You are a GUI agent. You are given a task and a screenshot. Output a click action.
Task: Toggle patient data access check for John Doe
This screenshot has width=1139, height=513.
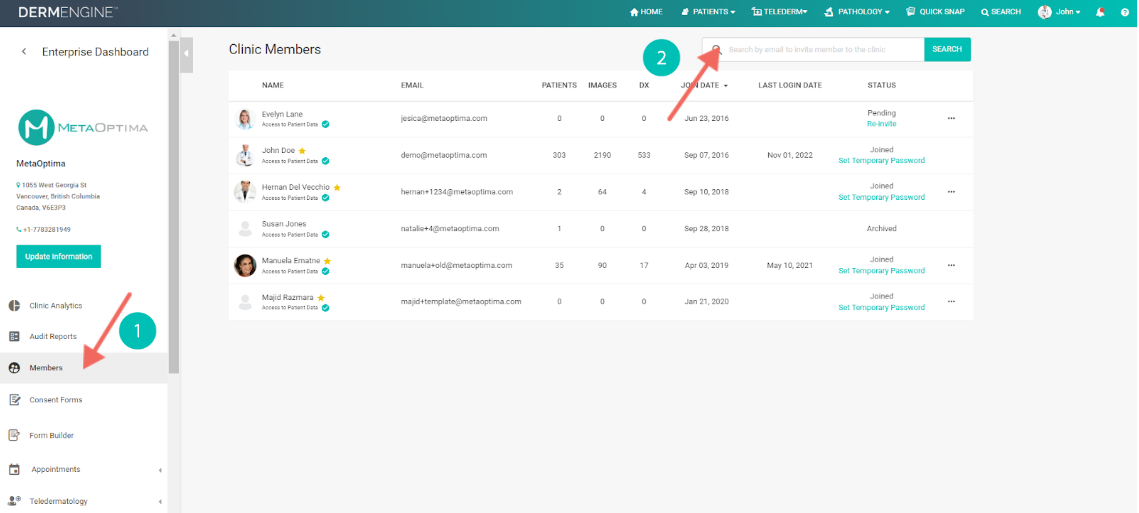(325, 161)
